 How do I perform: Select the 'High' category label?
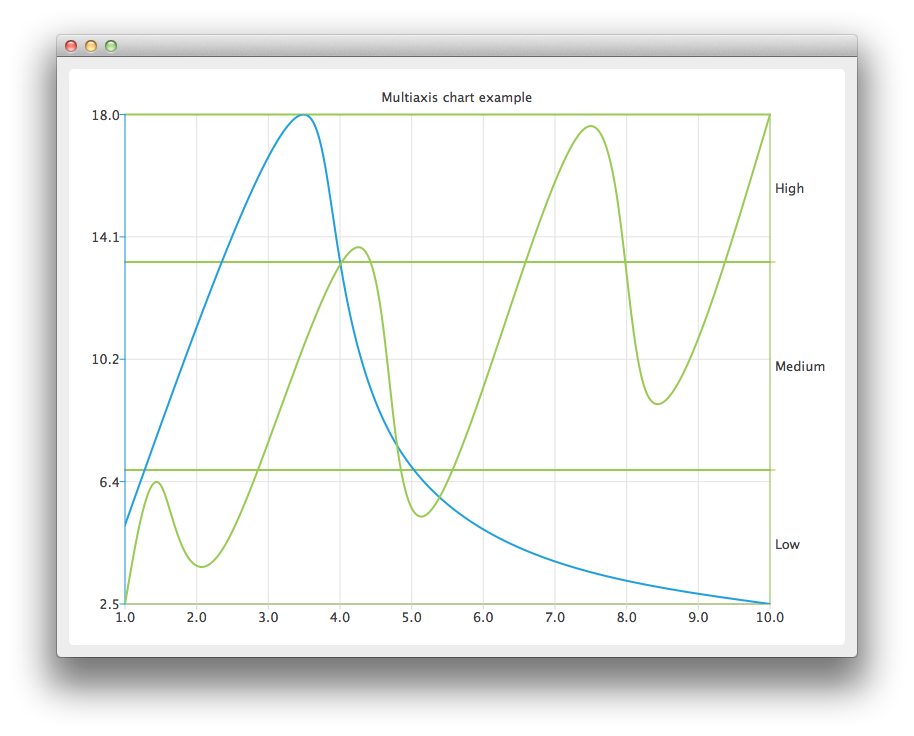click(789, 188)
